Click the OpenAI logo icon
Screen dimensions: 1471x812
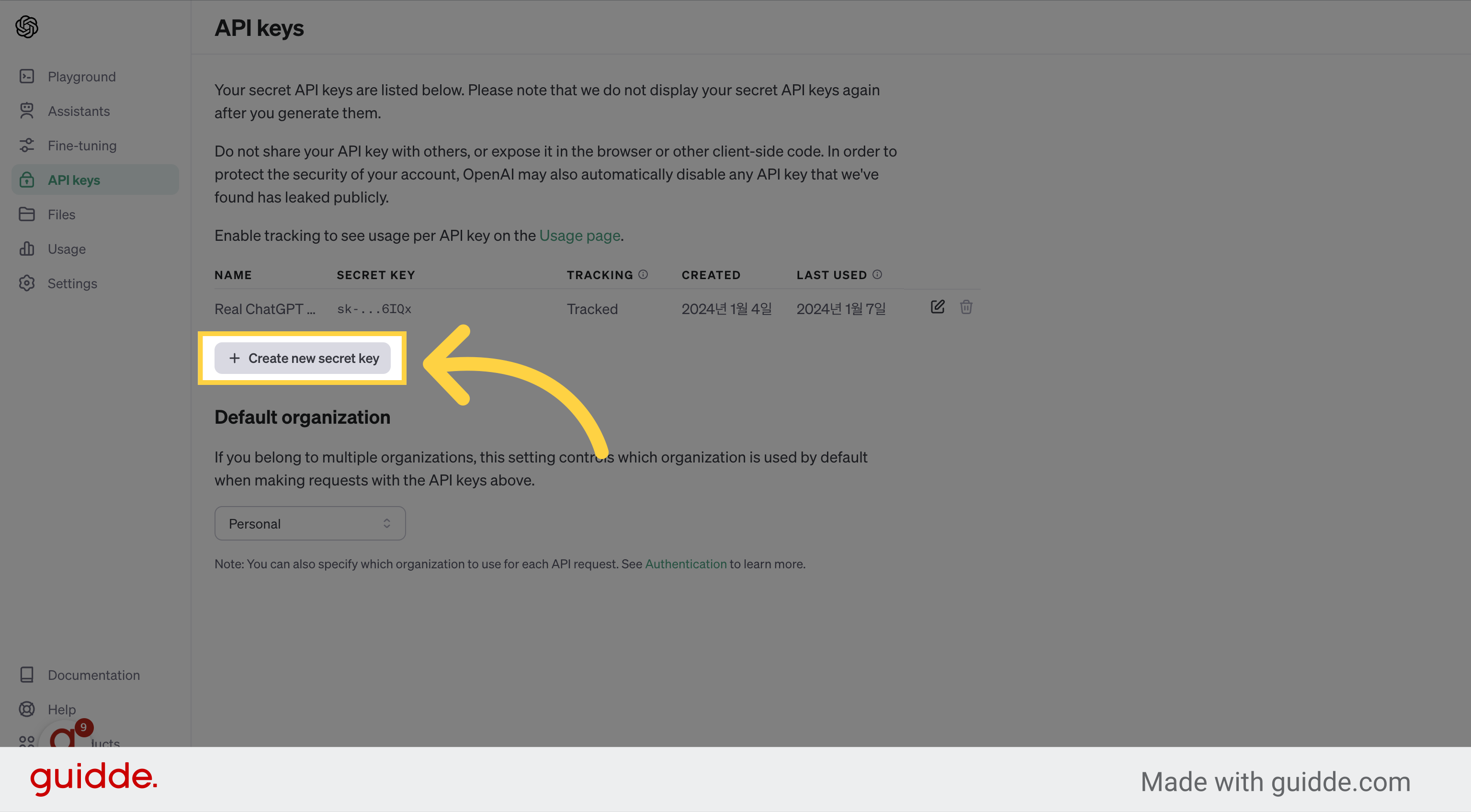coord(27,27)
